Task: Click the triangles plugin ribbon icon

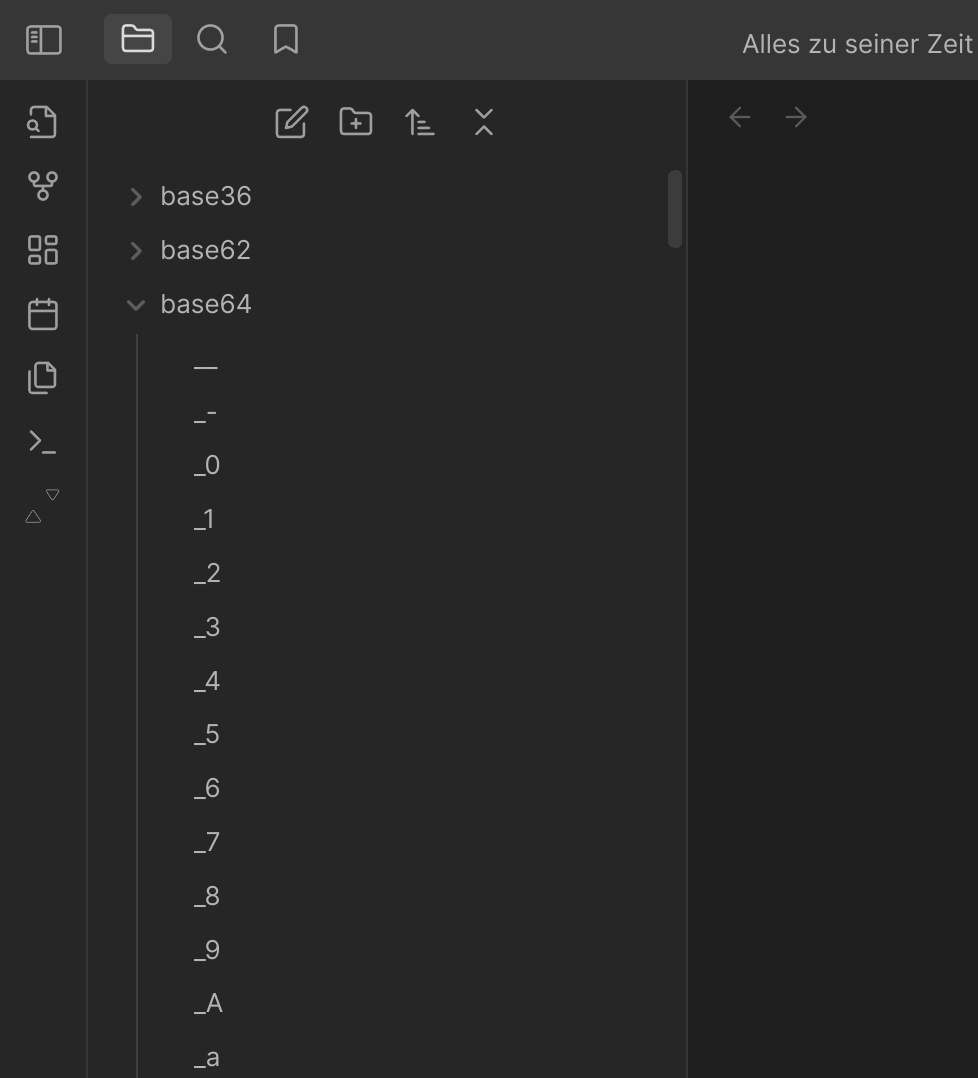Action: coord(43,506)
